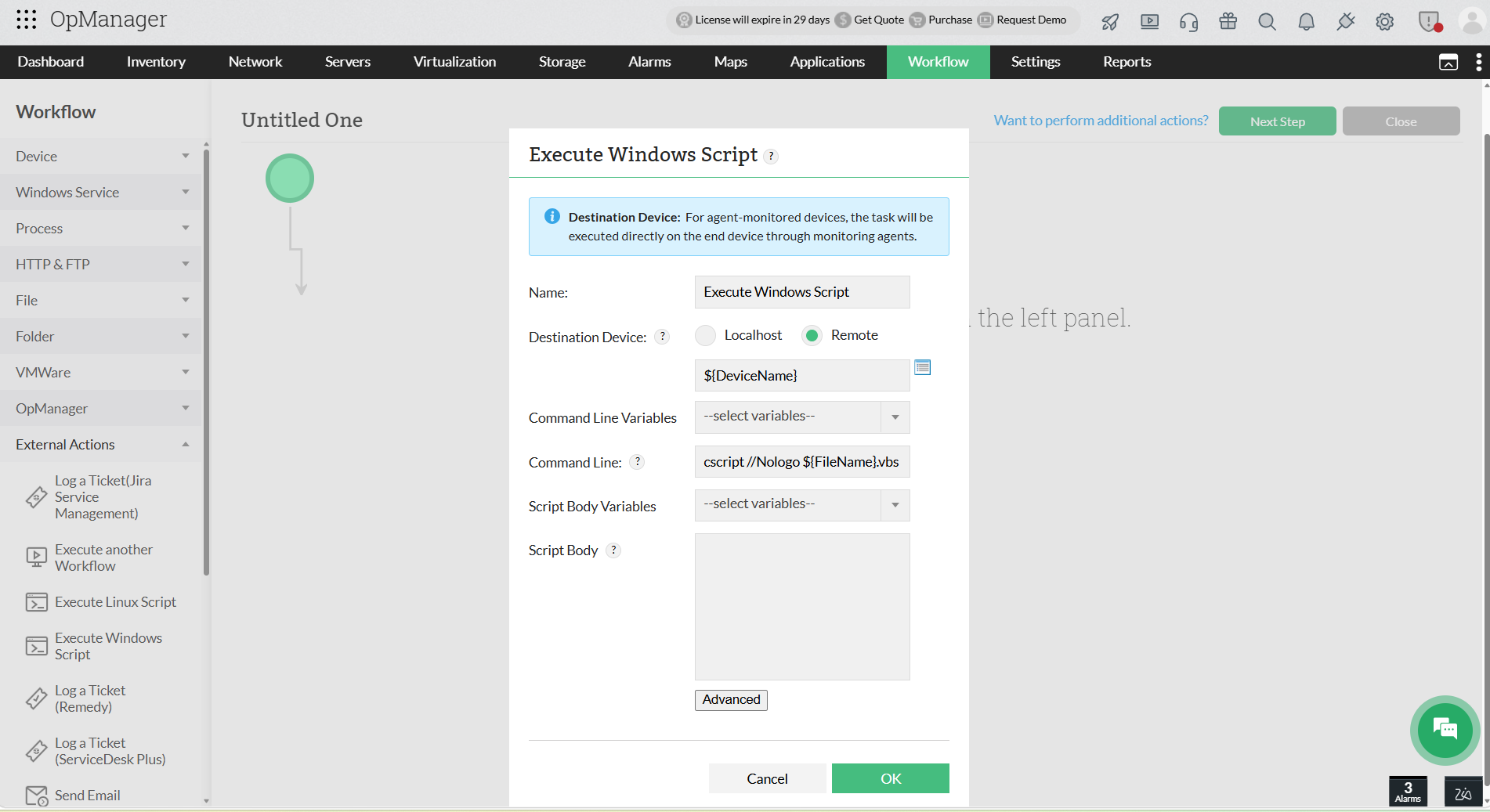The height and width of the screenshot is (812, 1490).
Task: Click the Name input field
Action: click(x=802, y=292)
